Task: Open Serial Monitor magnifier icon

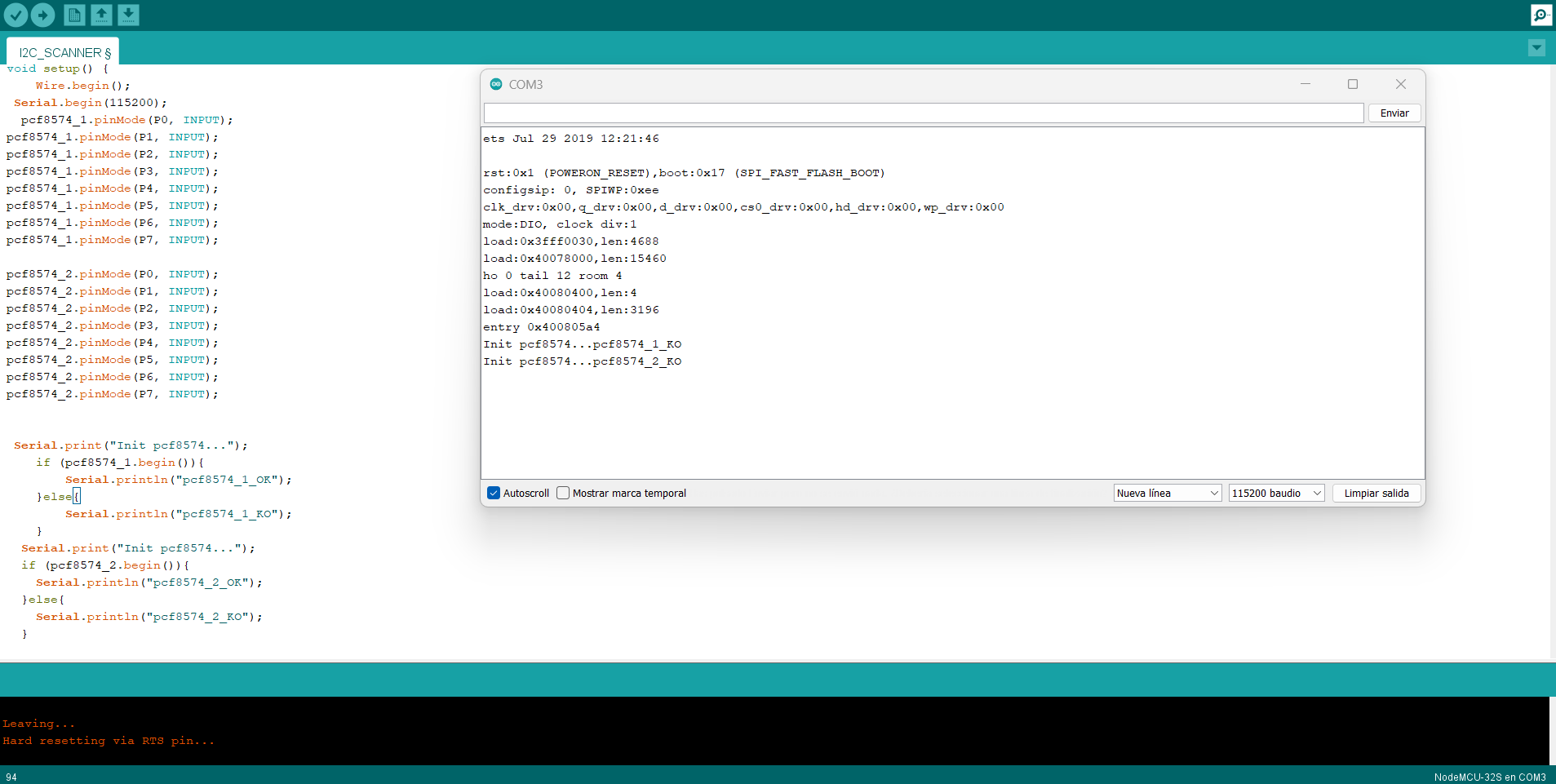Action: tap(1540, 15)
